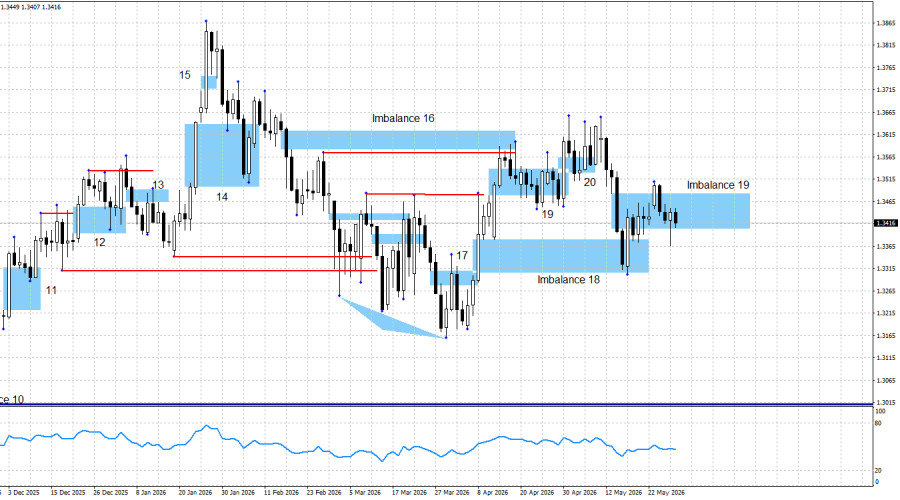Click the "20 Jan 2026" date label
Viewport: 900px width, 500px height.
[195, 493]
